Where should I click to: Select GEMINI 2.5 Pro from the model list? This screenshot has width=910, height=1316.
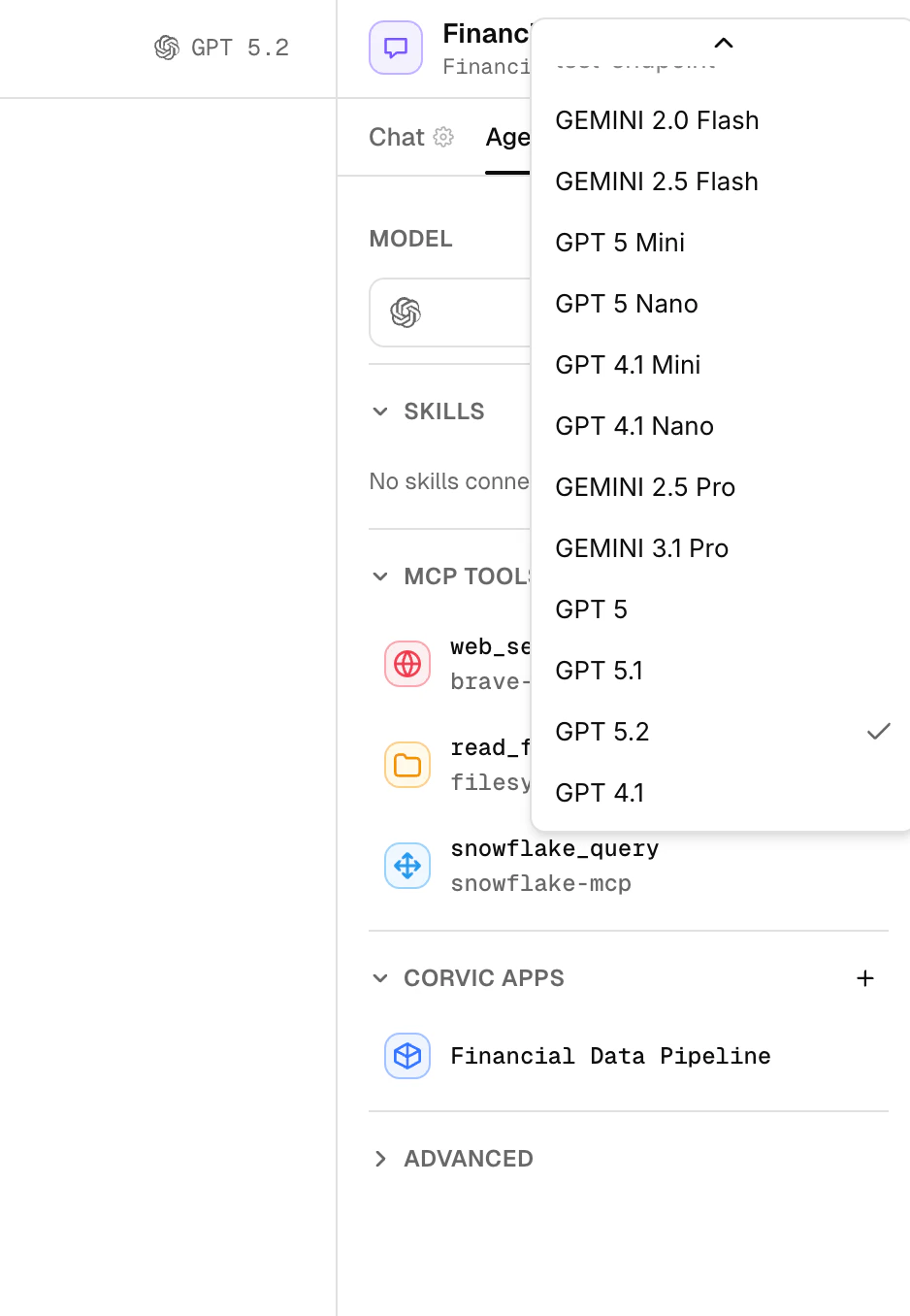[644, 487]
